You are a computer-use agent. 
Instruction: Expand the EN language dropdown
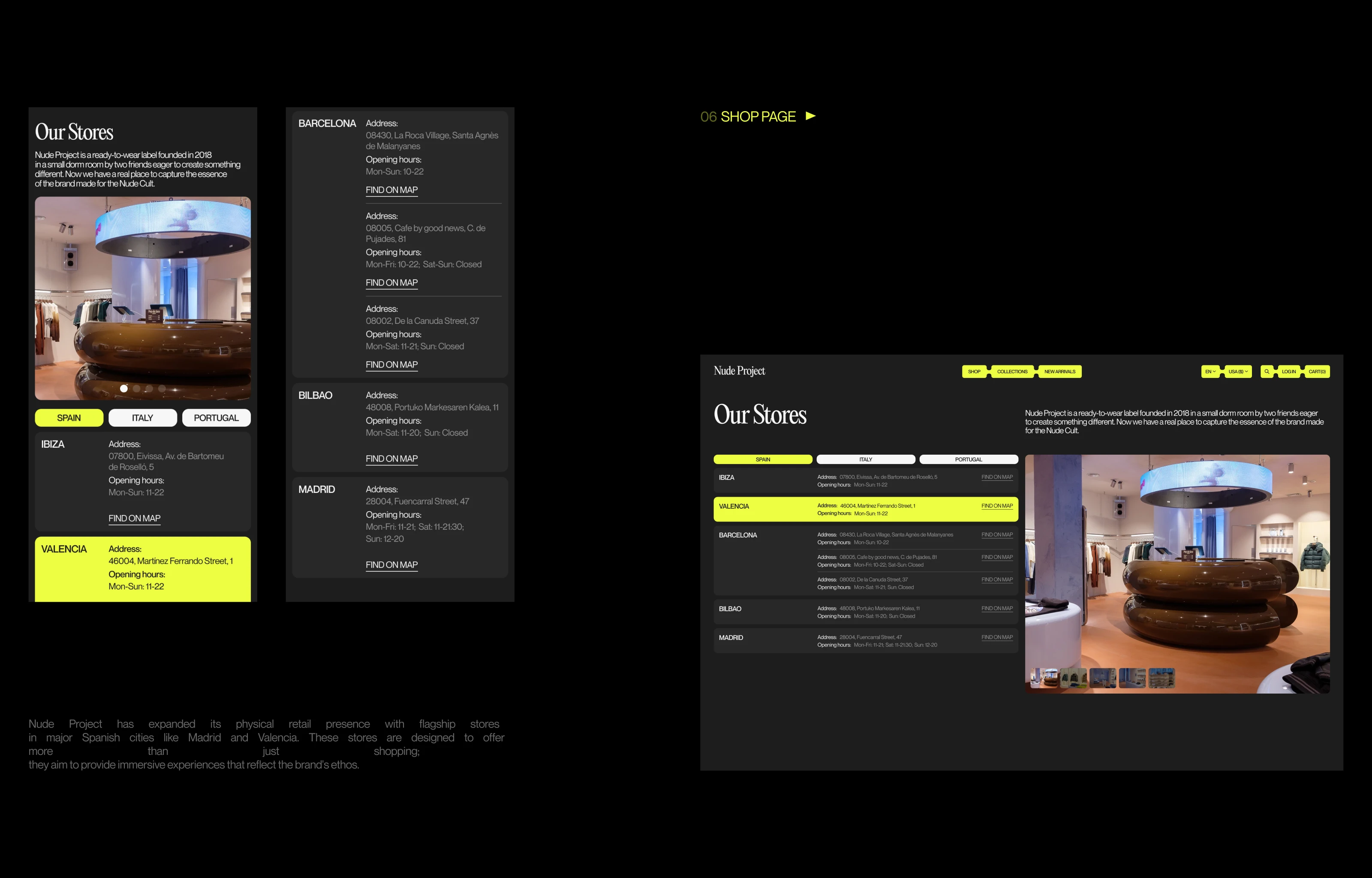pyautogui.click(x=1210, y=372)
